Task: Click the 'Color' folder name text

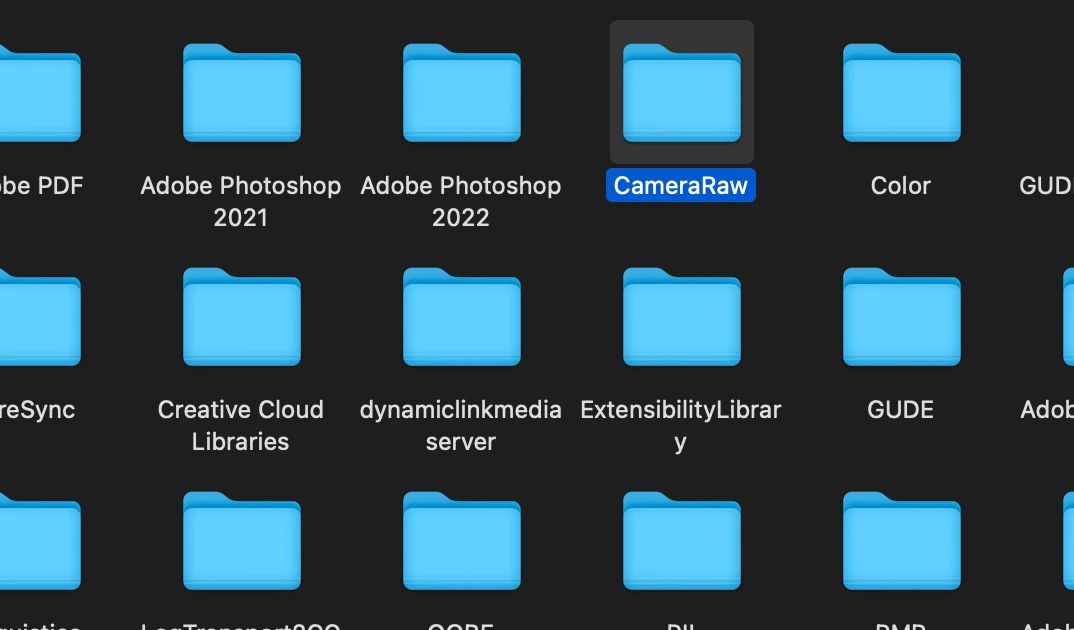Action: tap(901, 186)
